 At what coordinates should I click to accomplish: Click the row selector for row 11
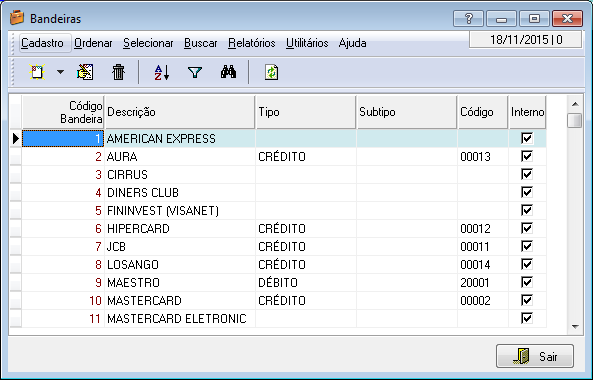pos(16,319)
